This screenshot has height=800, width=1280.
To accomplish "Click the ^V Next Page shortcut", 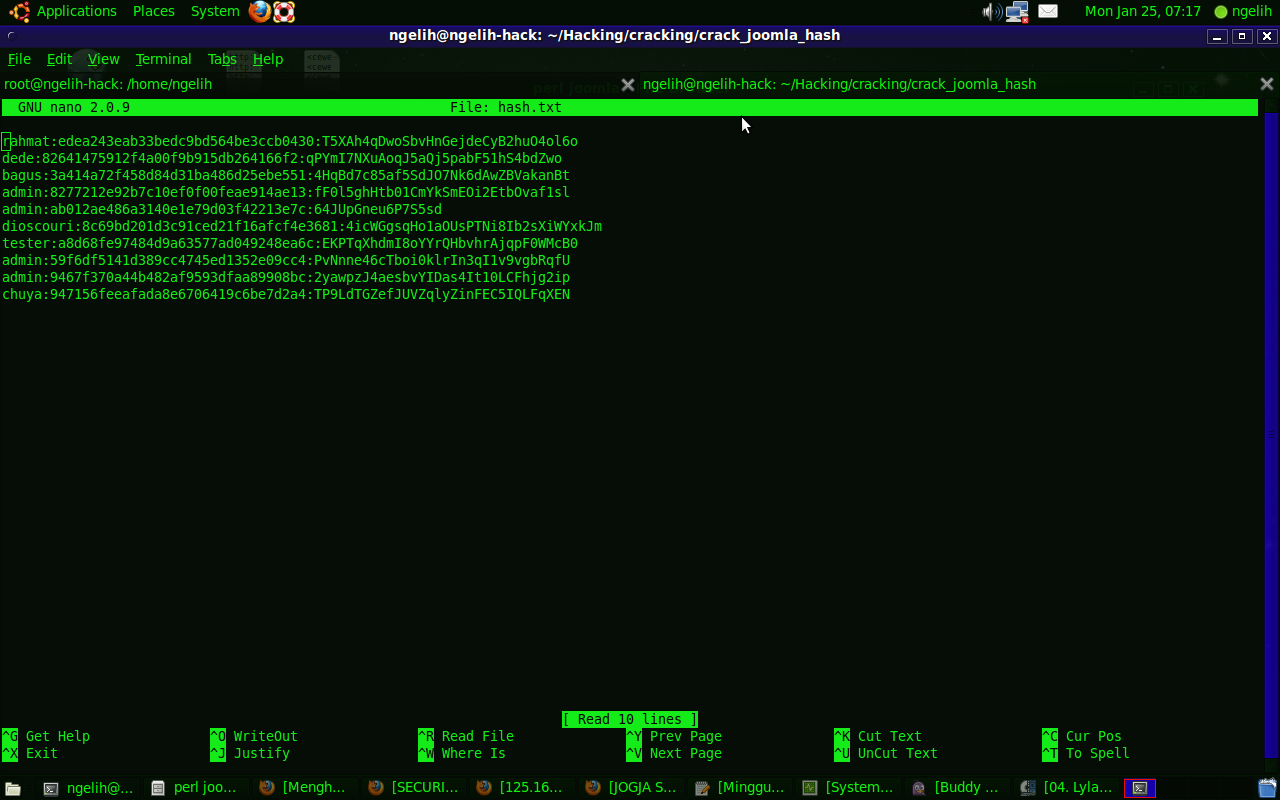I will click(674, 753).
